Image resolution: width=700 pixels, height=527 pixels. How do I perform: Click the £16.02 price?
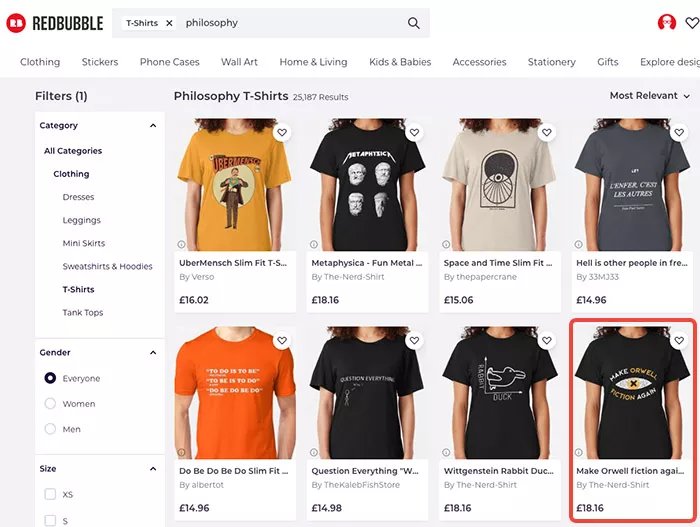click(194, 300)
